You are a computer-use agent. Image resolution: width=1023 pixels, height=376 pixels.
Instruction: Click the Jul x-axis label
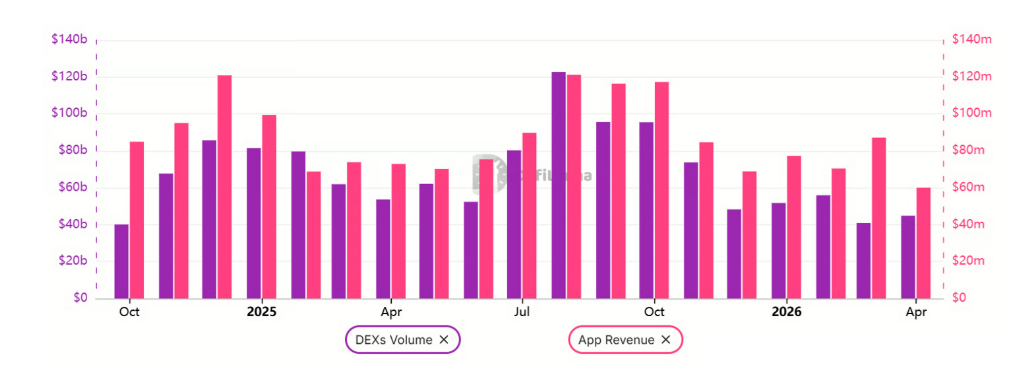click(x=522, y=312)
